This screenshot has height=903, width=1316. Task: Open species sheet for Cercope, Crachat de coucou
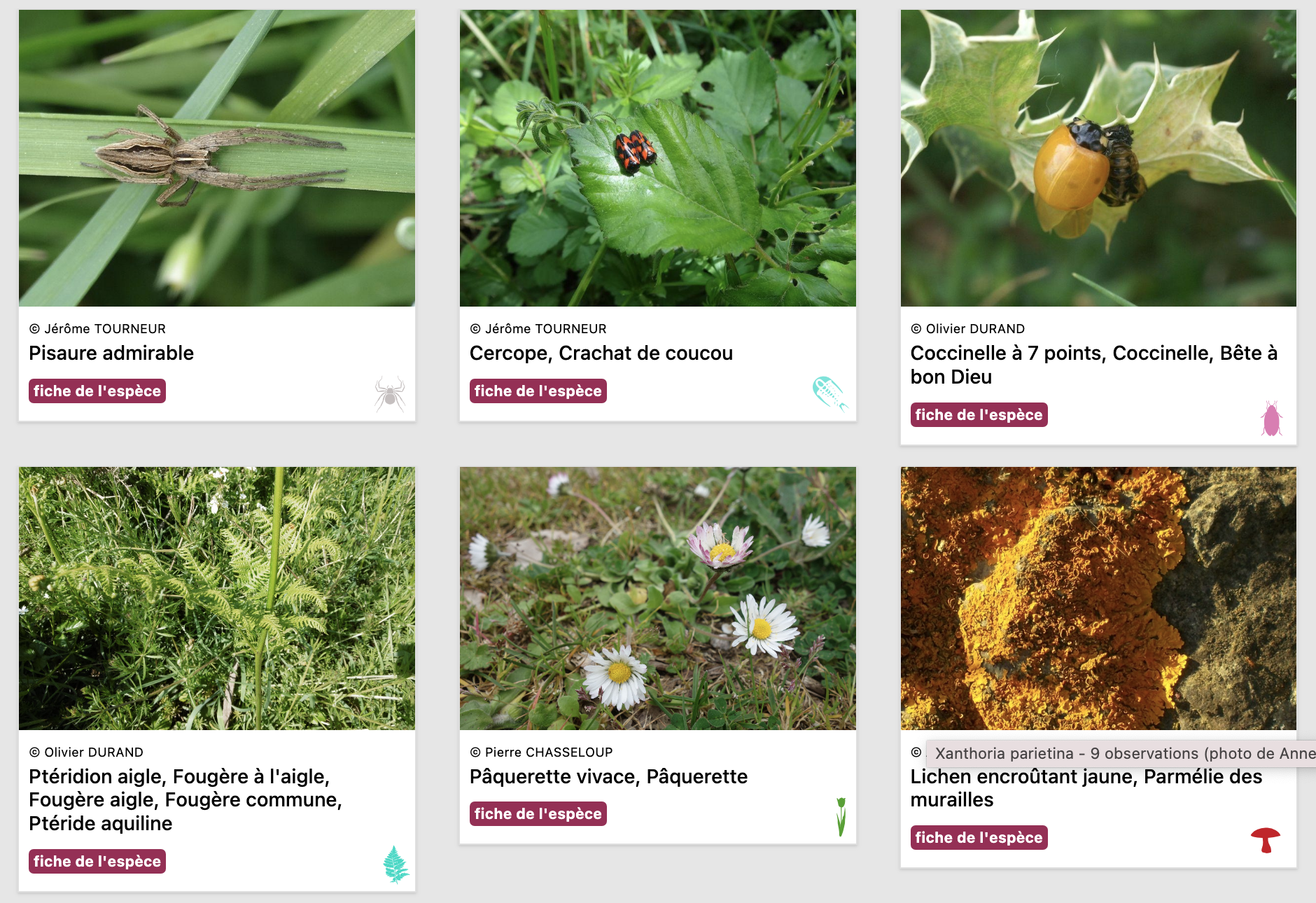[x=538, y=391]
